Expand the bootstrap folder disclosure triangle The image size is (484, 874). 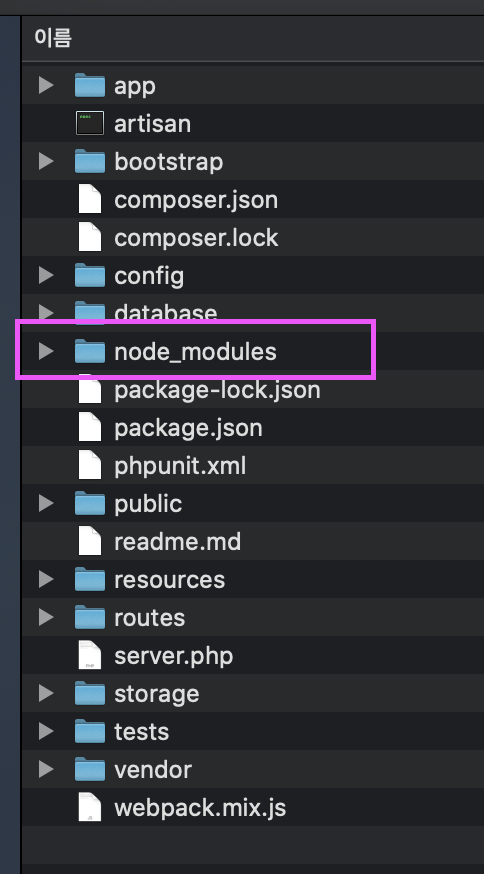[46, 161]
